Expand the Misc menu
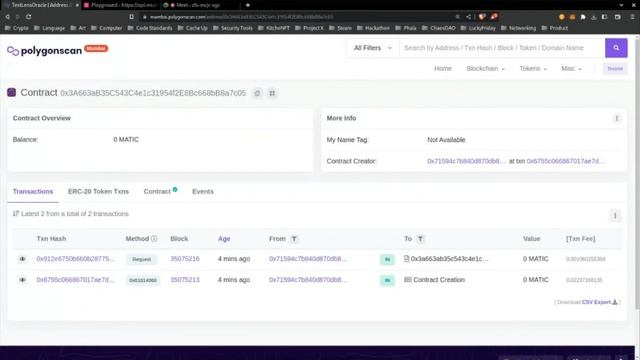The image size is (640, 360). 571,69
